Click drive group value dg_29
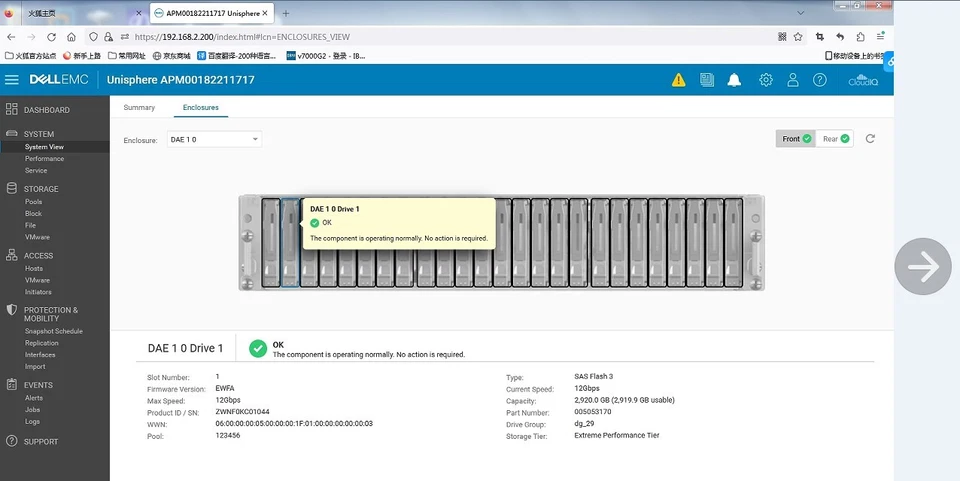The height and width of the screenshot is (481, 960). click(584, 423)
